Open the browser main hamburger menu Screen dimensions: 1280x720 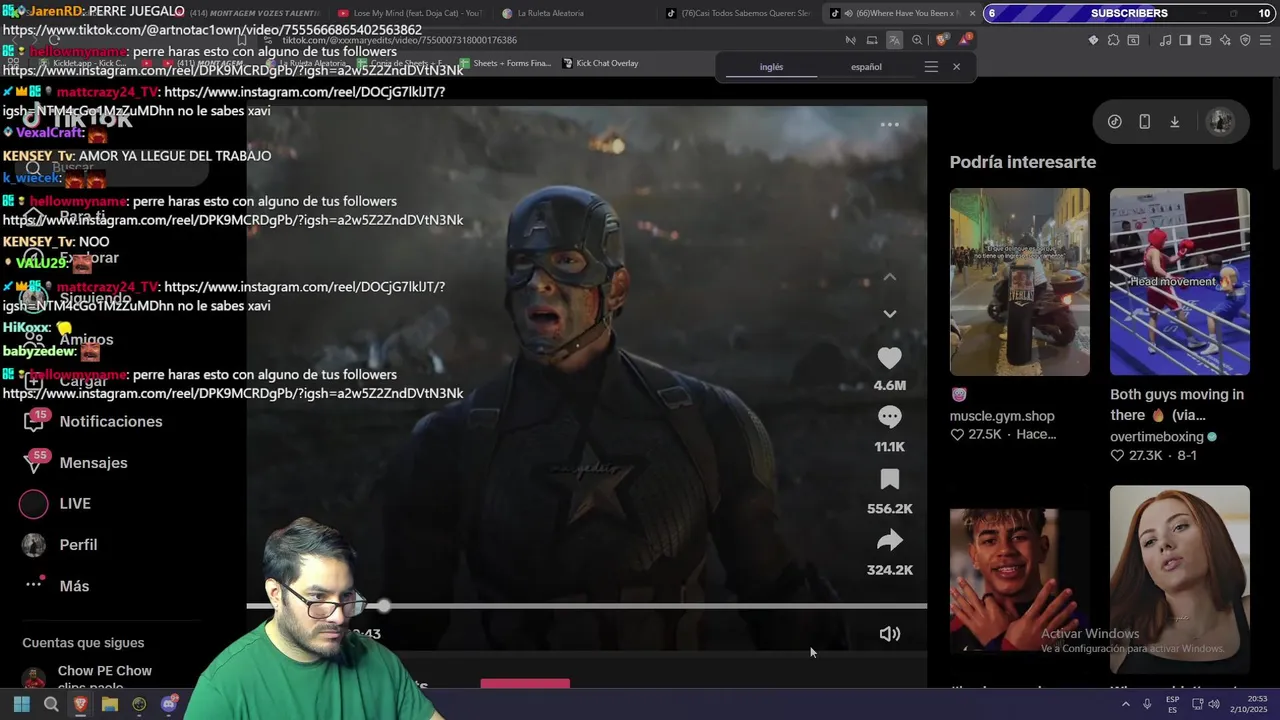[x=1265, y=40]
